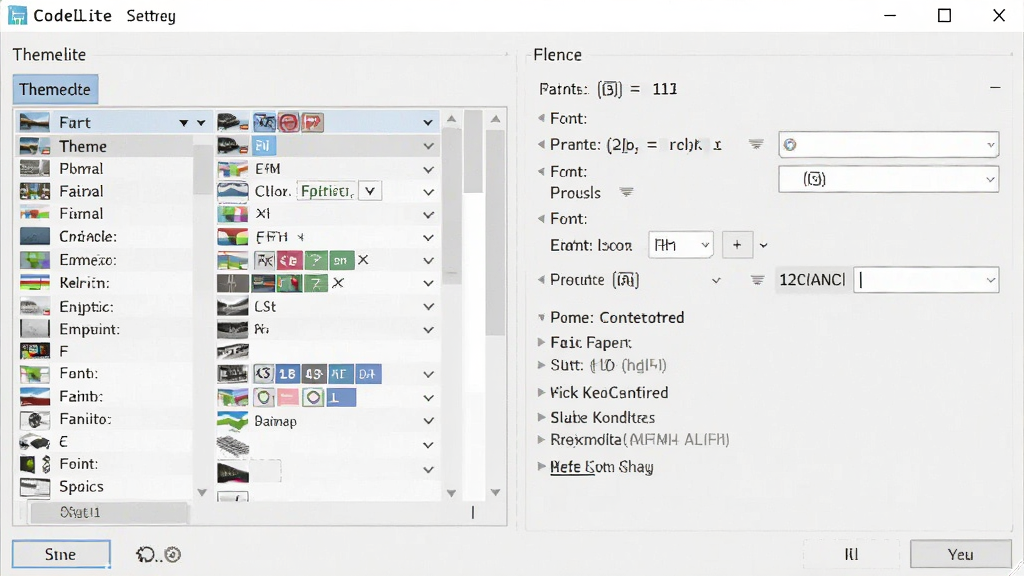The height and width of the screenshot is (576, 1024).
Task: Expand the LSt row chevron
Action: [428, 306]
